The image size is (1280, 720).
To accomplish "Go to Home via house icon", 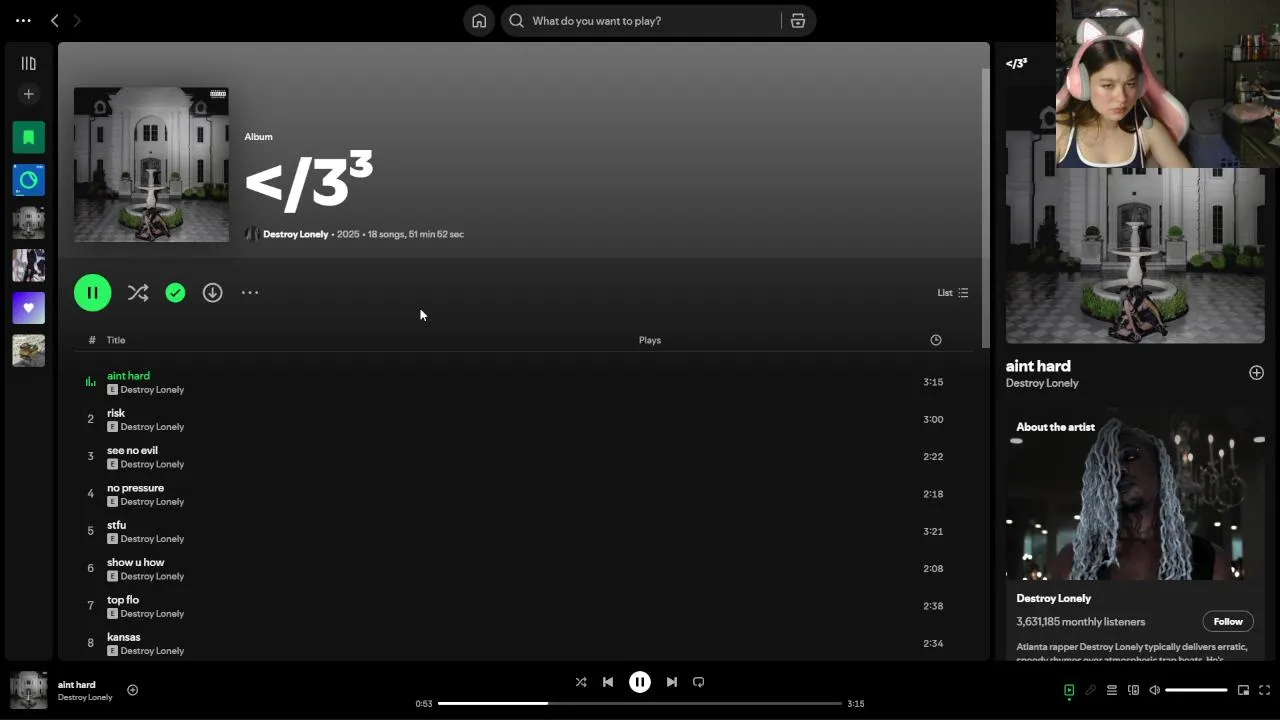I will pos(479,21).
